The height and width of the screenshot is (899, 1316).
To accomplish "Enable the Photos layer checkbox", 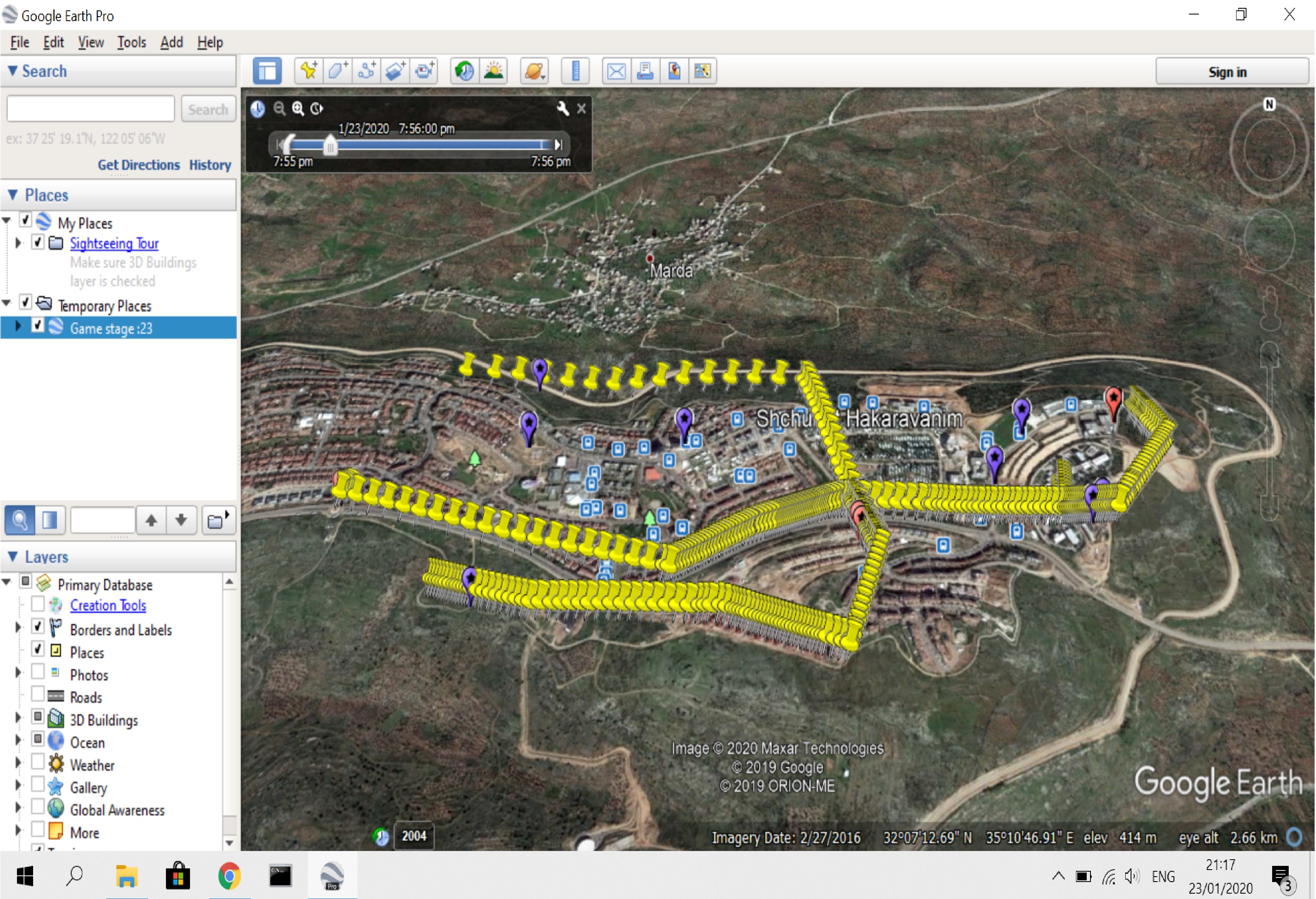I will click(x=38, y=672).
